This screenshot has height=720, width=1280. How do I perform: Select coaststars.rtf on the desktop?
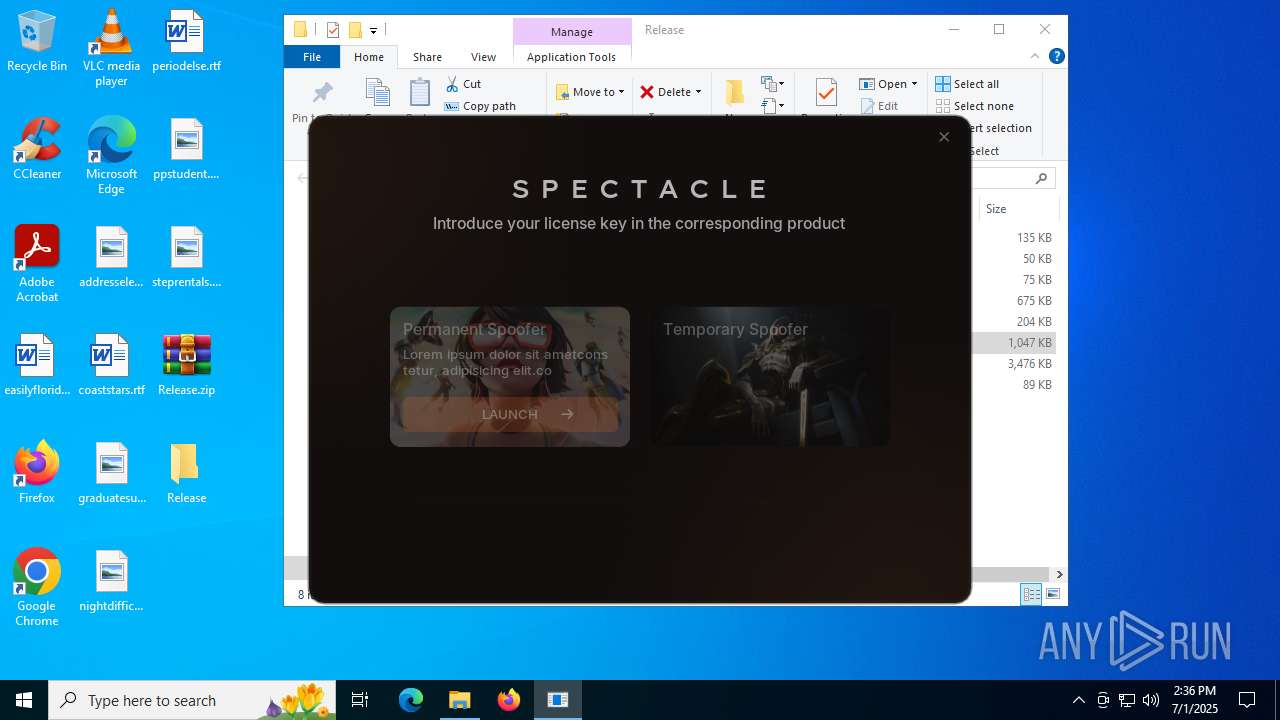tap(111, 365)
